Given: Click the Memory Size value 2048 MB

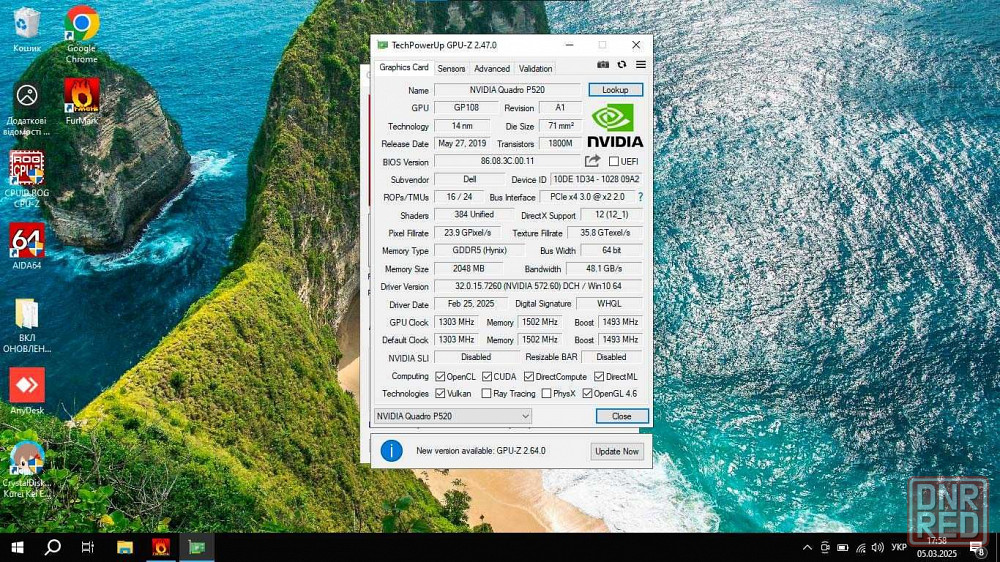Looking at the screenshot, I should [469, 269].
